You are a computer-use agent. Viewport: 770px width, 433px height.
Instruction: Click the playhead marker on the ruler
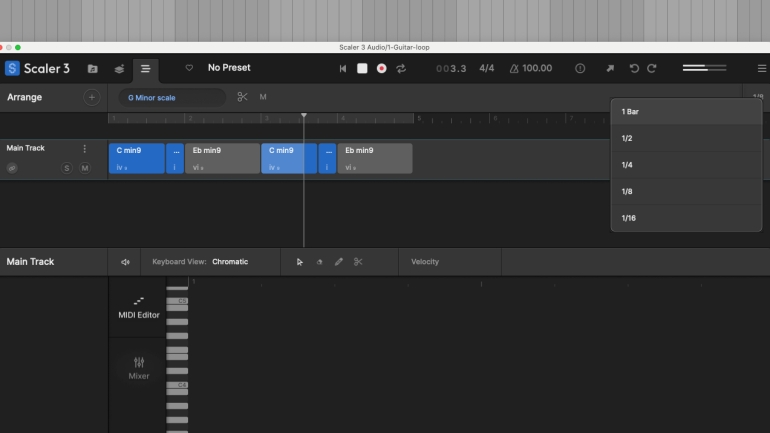point(304,115)
